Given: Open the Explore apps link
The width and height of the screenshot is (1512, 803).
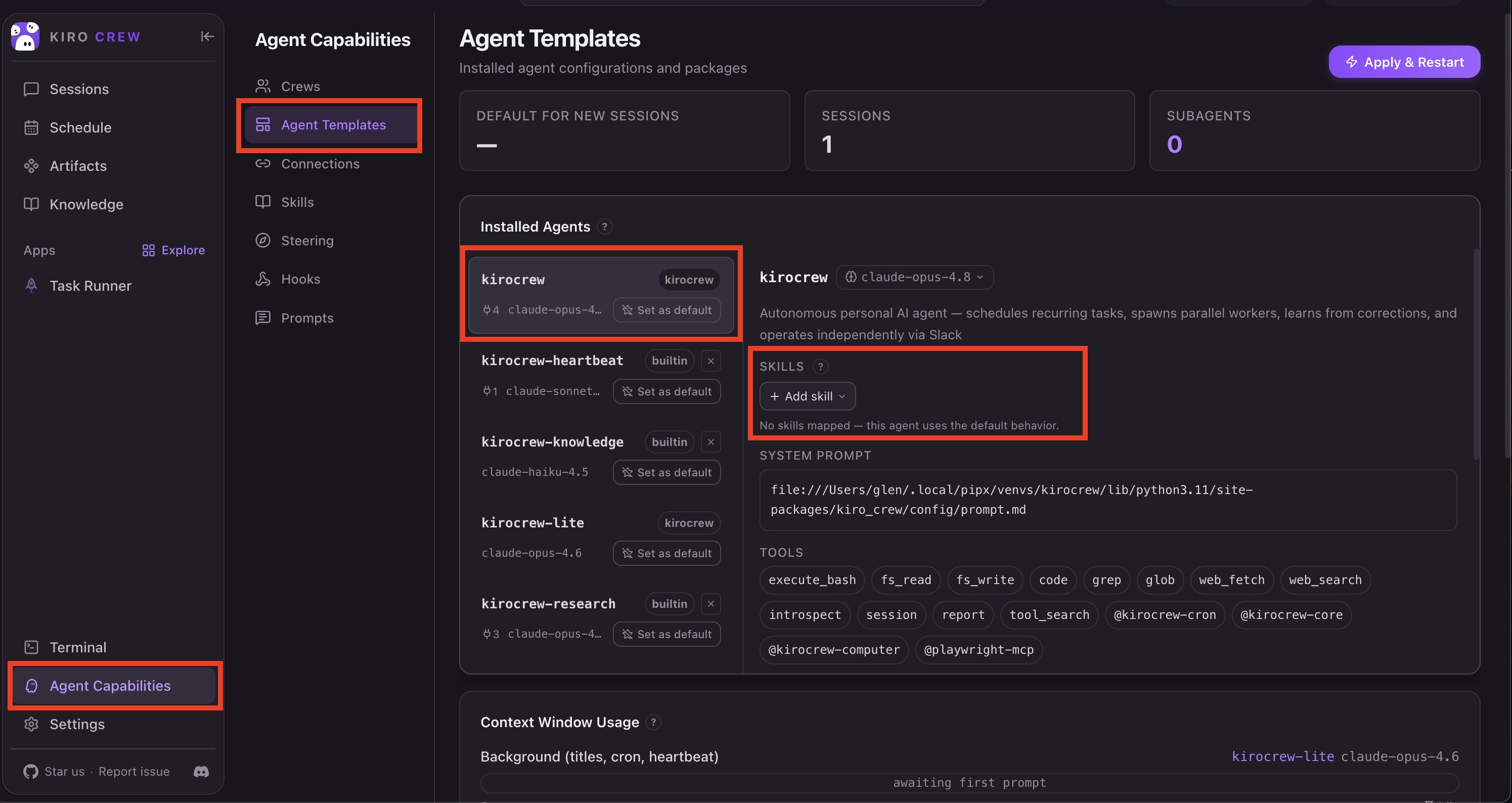Looking at the screenshot, I should pos(173,250).
